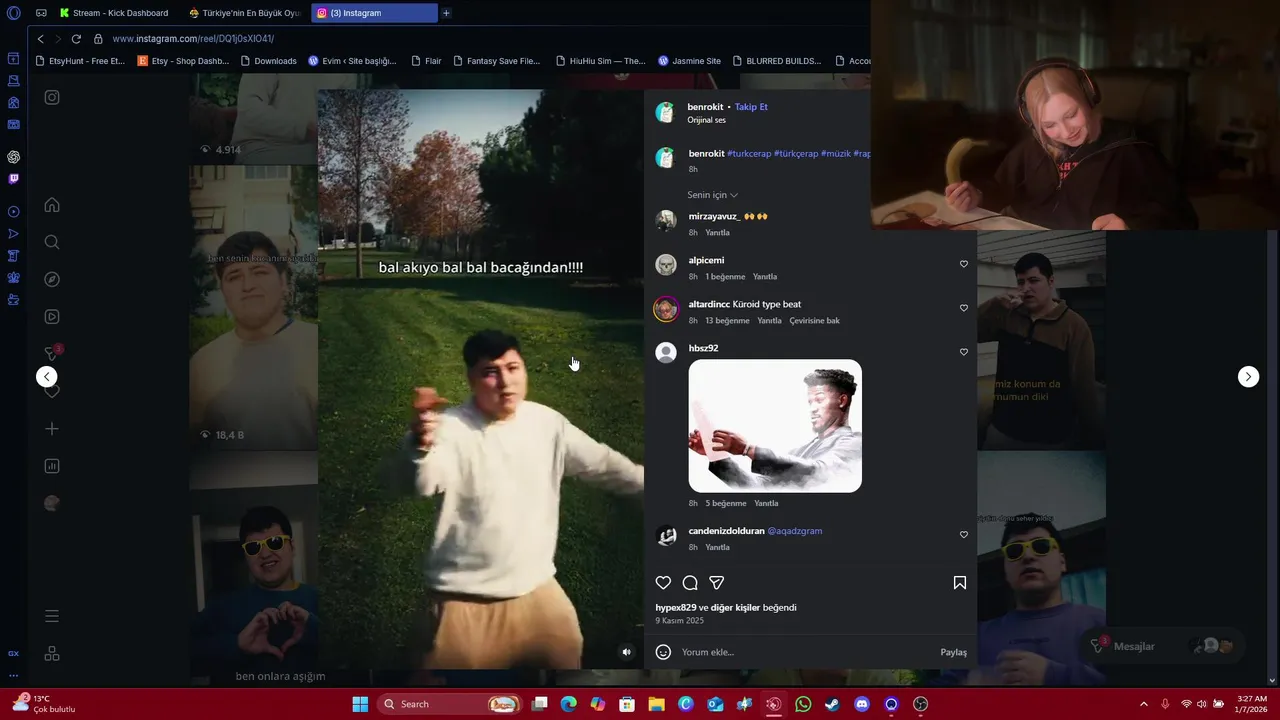
Task: Mute the reel audio speaker button
Action: pyautogui.click(x=627, y=652)
